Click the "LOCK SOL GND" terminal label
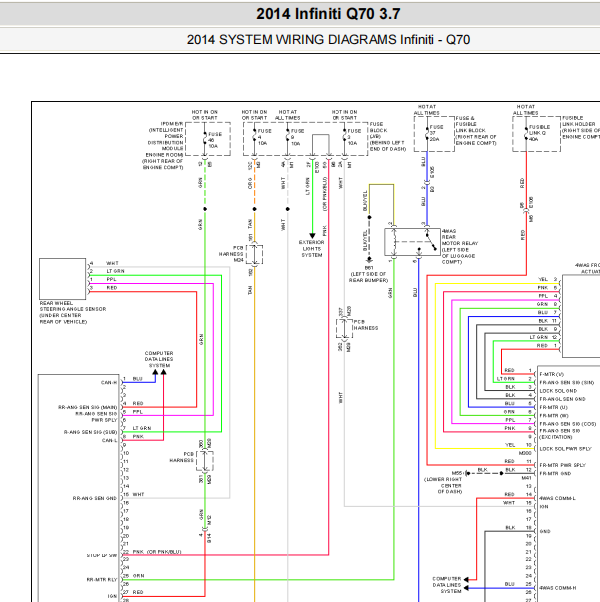Image resolution: width=600 pixels, height=602 pixels. (558, 390)
